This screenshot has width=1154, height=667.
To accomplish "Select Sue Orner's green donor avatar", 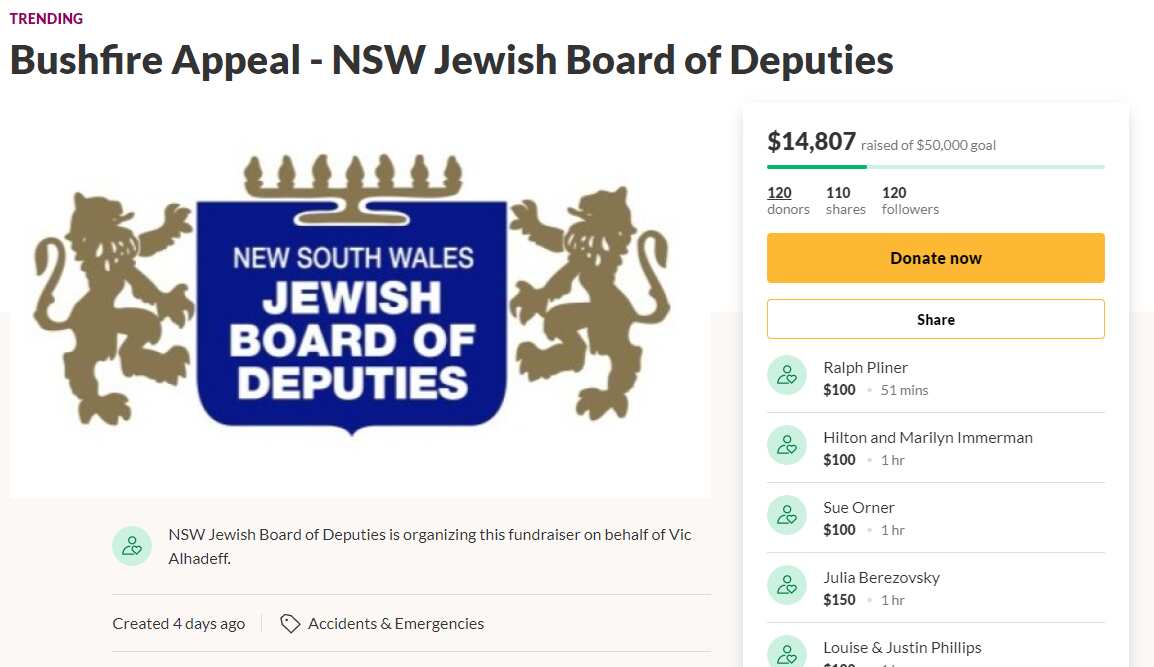I will [x=787, y=515].
